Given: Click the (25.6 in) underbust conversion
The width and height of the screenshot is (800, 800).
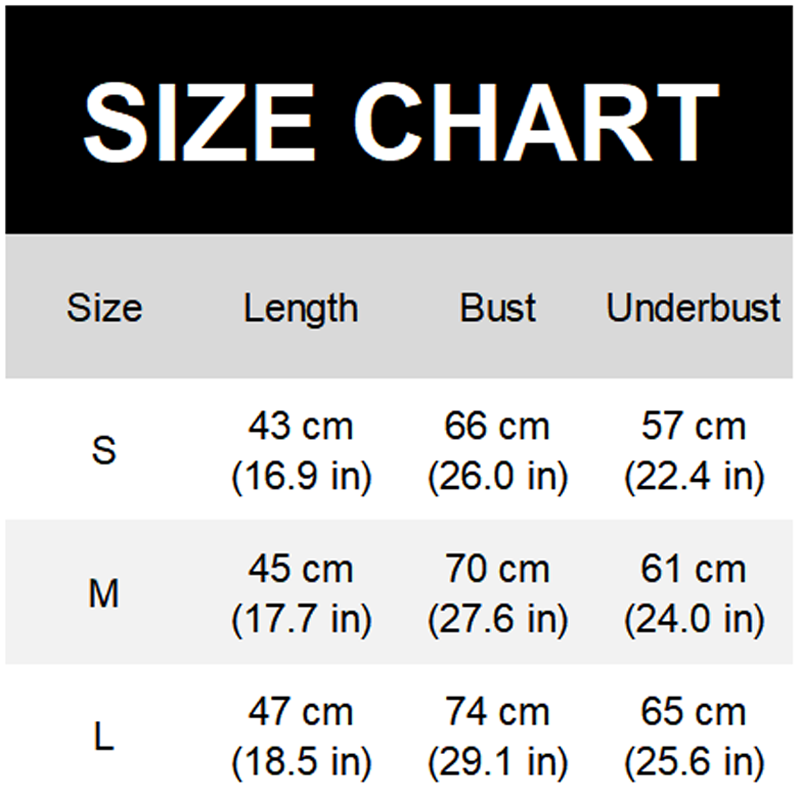Looking at the screenshot, I should pos(694,762).
